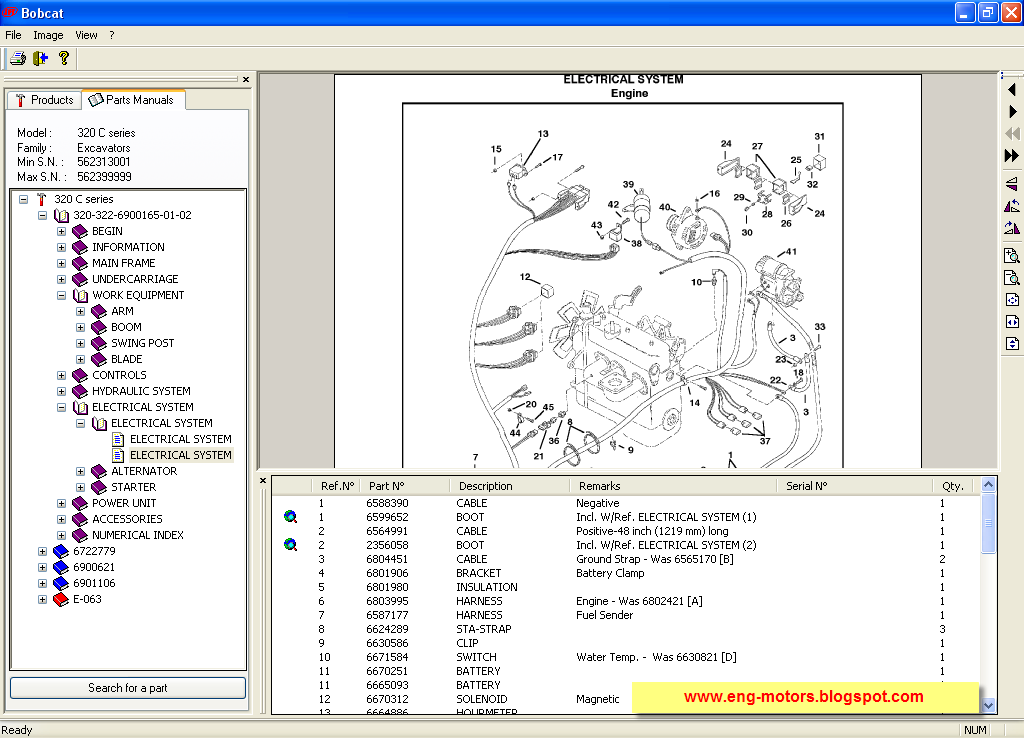Image resolution: width=1024 pixels, height=738 pixels.
Task: Sort by the Ref.N° column header
Action: [337, 486]
